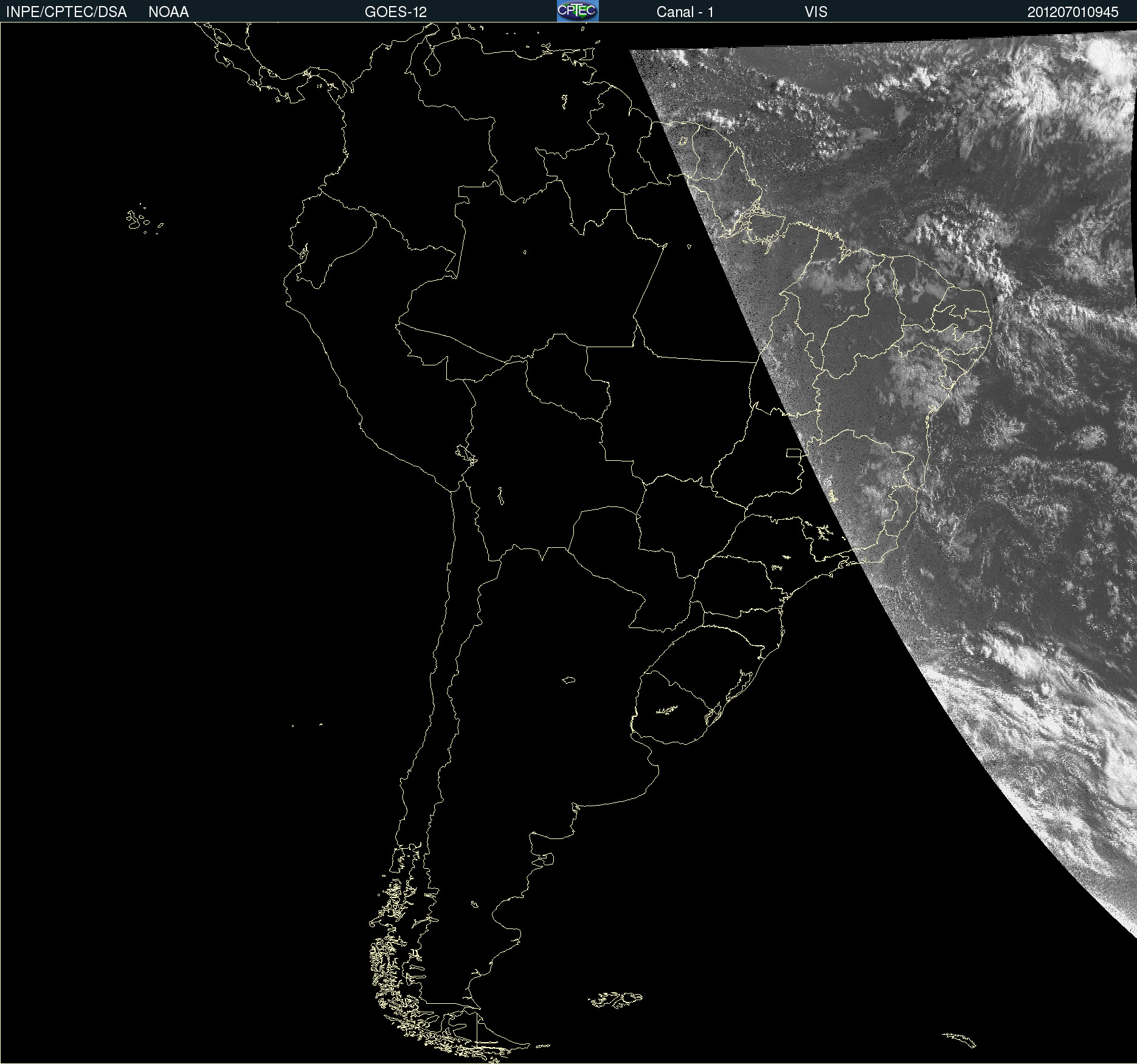Select the NOAA label in the header
This screenshot has height=1064, width=1137.
click(168, 12)
